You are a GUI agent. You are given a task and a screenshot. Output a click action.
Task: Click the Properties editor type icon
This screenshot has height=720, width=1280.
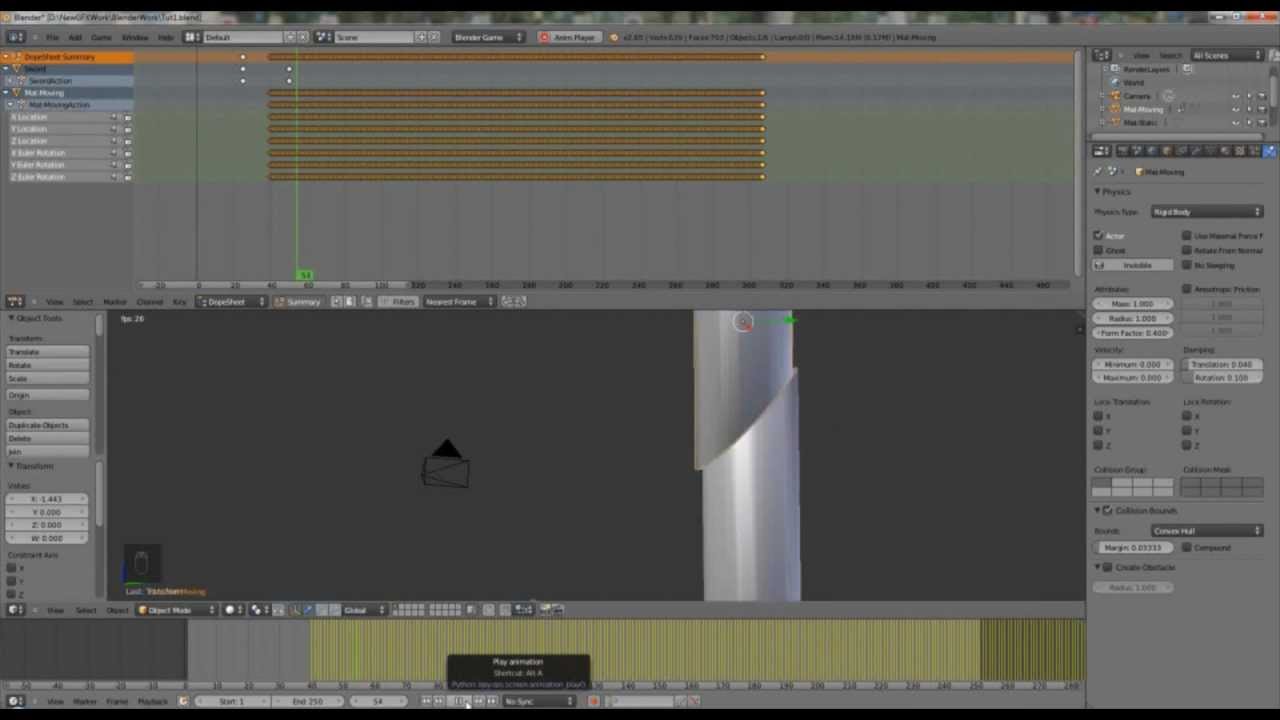[x=1100, y=151]
